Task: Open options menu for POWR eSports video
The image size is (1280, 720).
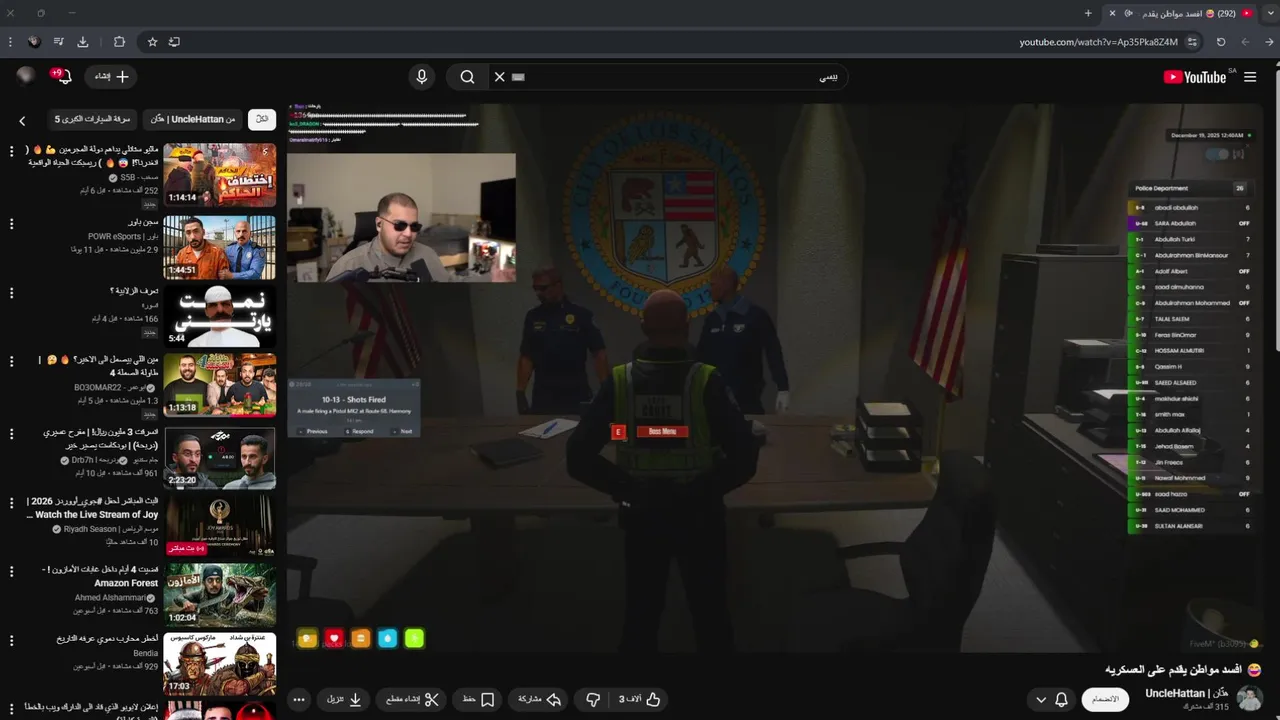Action: [12, 223]
